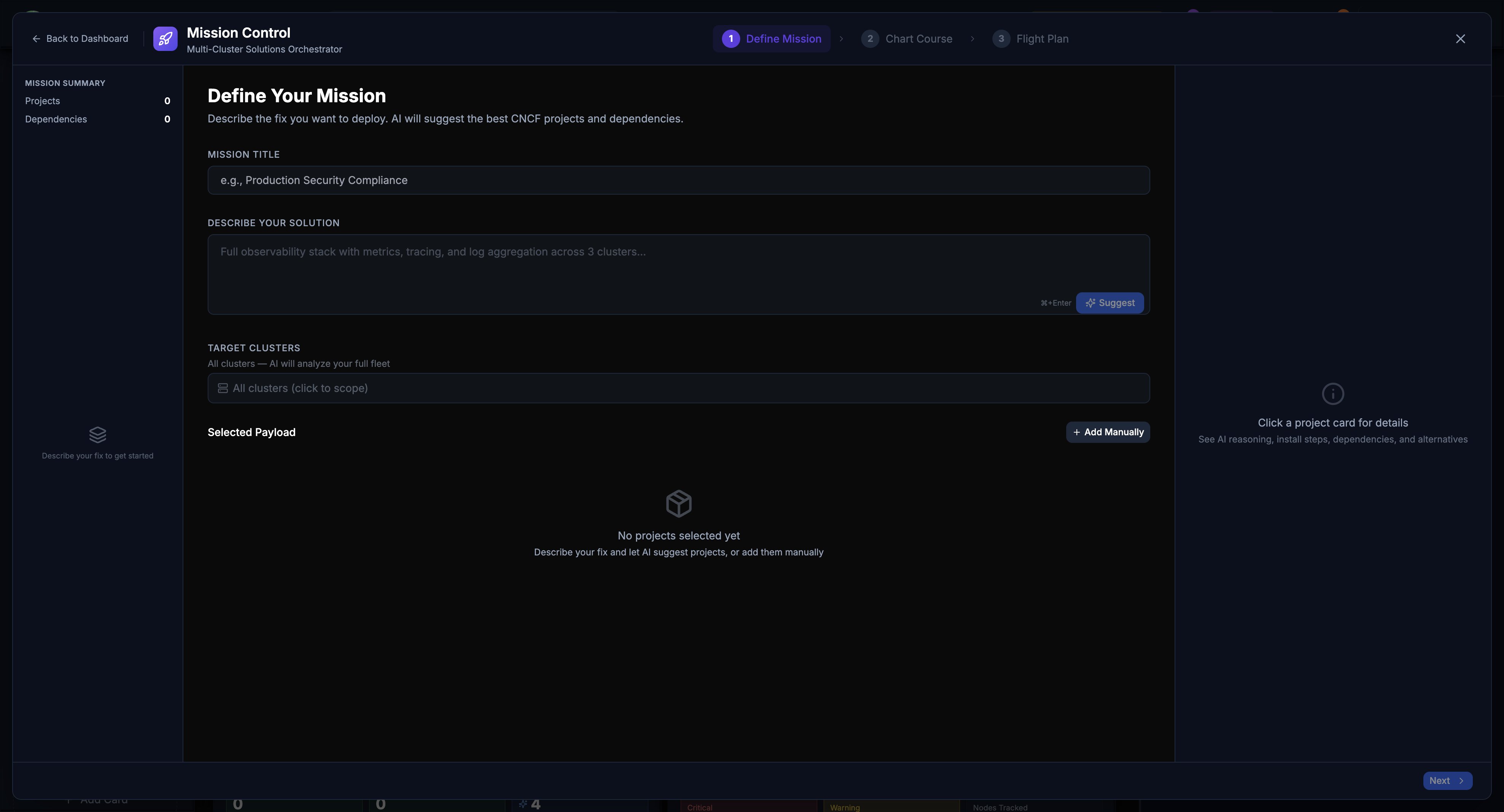Click the Mission Control rocket icon
The height and width of the screenshot is (812, 1504).
pos(165,38)
